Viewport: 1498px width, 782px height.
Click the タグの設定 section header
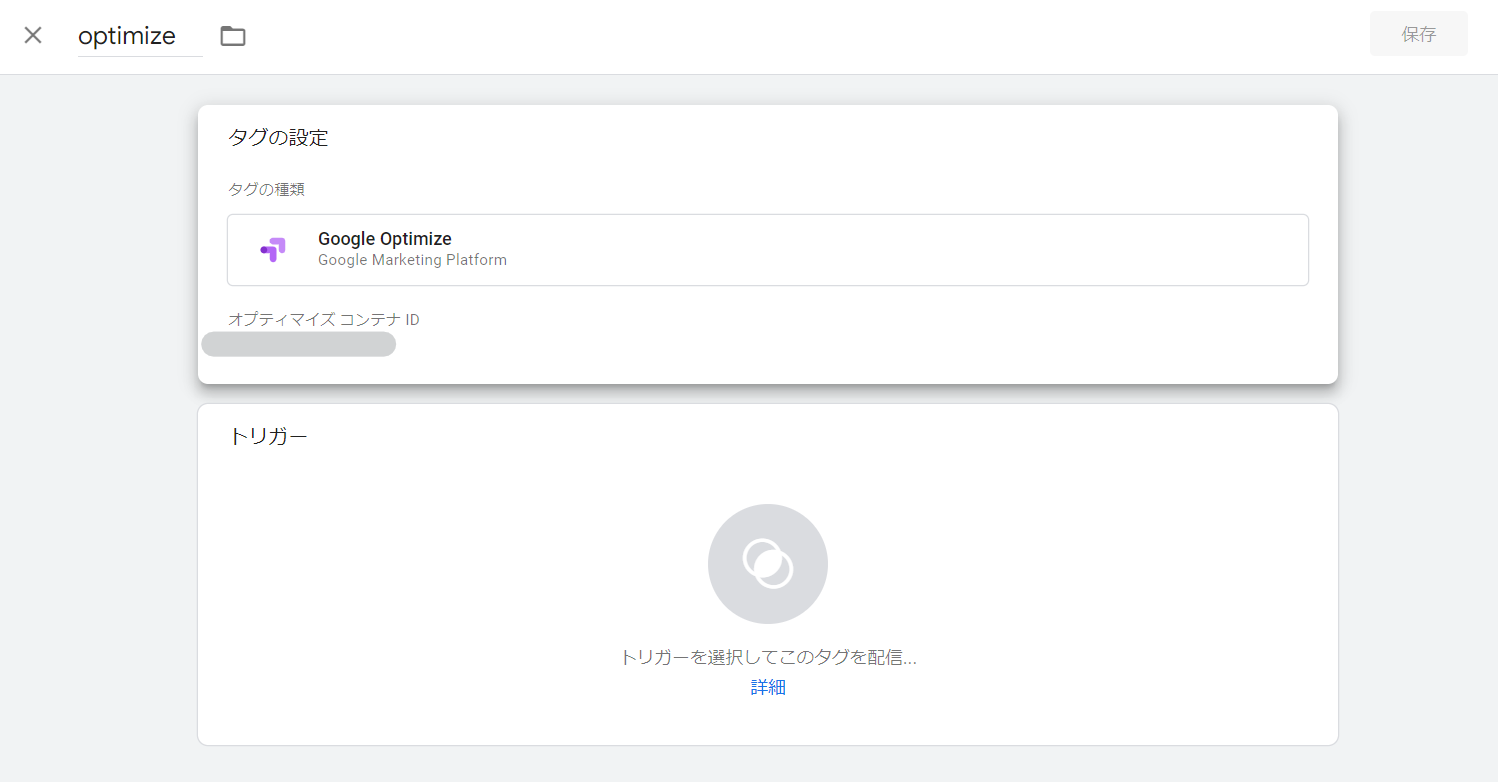tap(277, 138)
